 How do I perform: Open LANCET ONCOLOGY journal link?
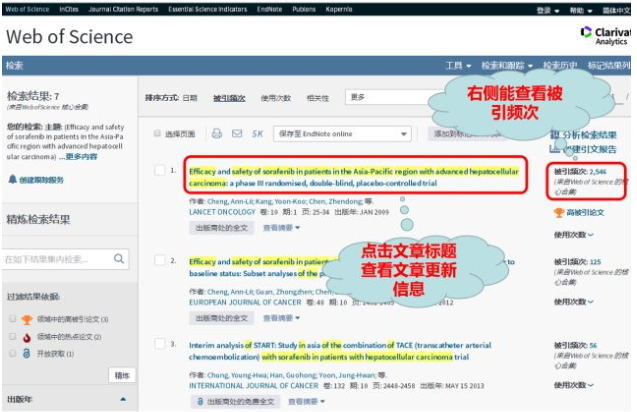click(222, 212)
